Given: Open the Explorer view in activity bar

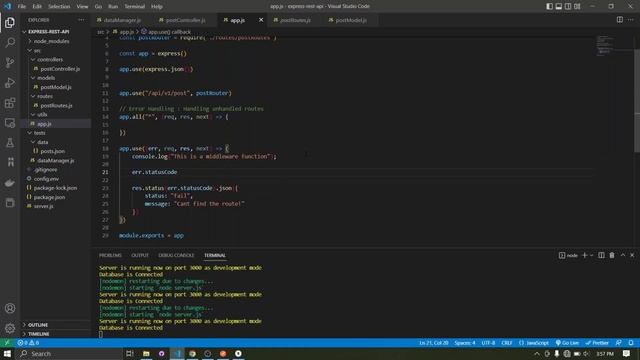Looking at the screenshot, I should (10, 22).
